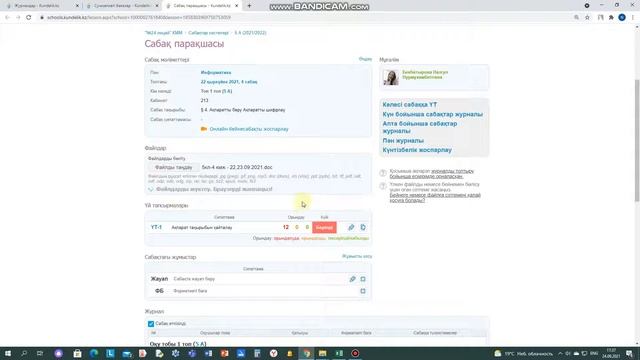640x360 pixels.
Task: Open new browser tab with plus
Action: click(249, 6)
